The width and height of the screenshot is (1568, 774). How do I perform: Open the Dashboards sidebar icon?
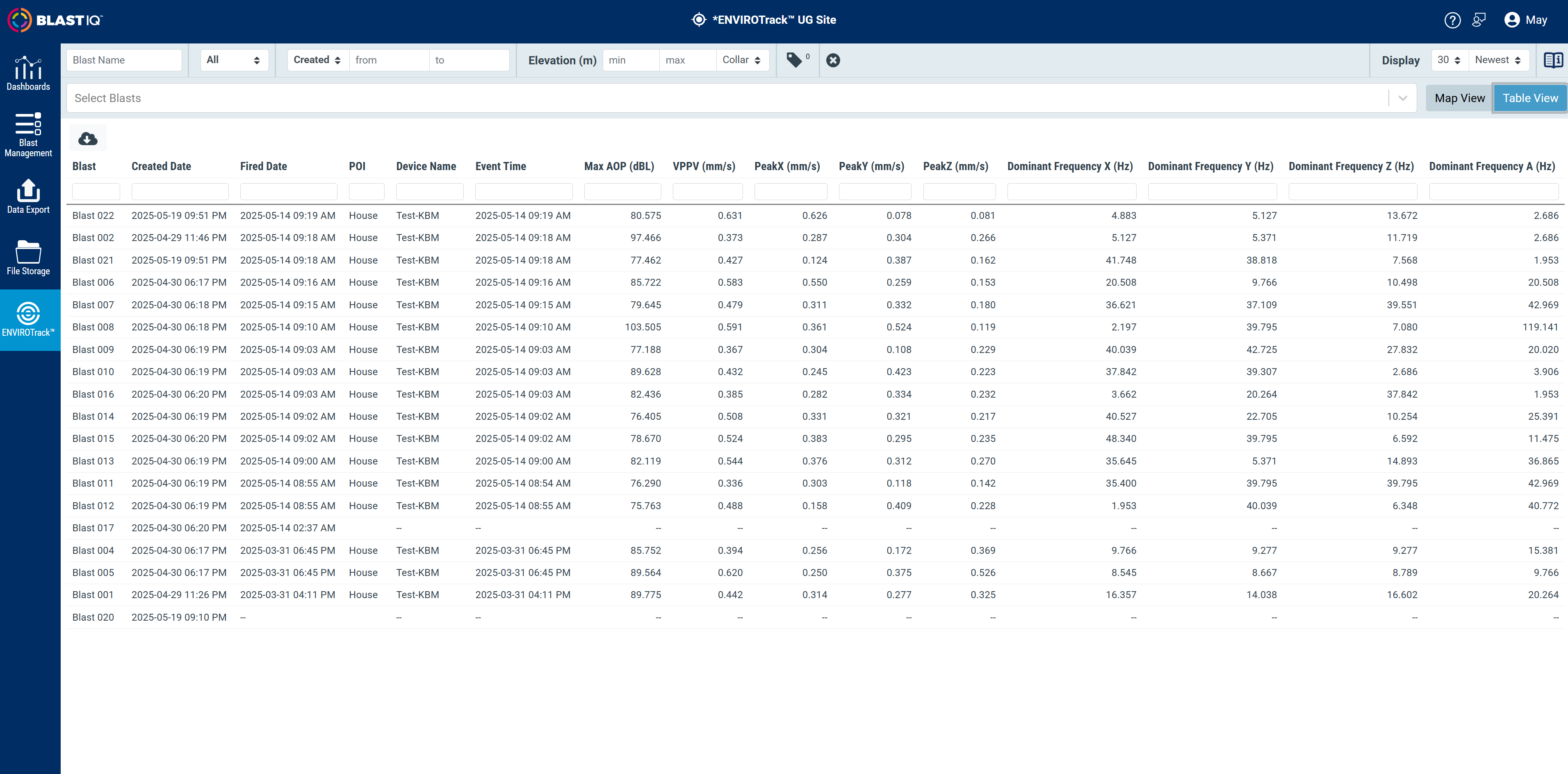click(x=29, y=74)
